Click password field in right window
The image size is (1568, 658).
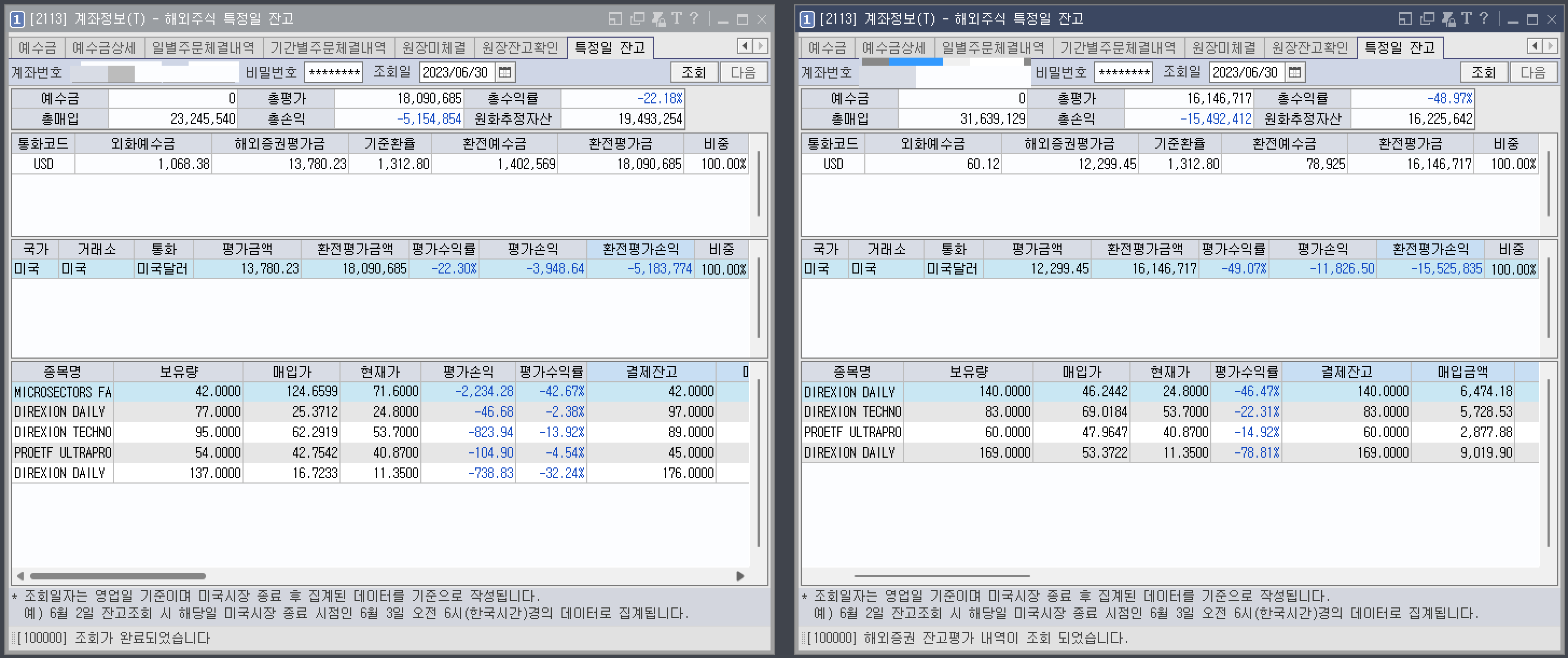tap(1123, 72)
